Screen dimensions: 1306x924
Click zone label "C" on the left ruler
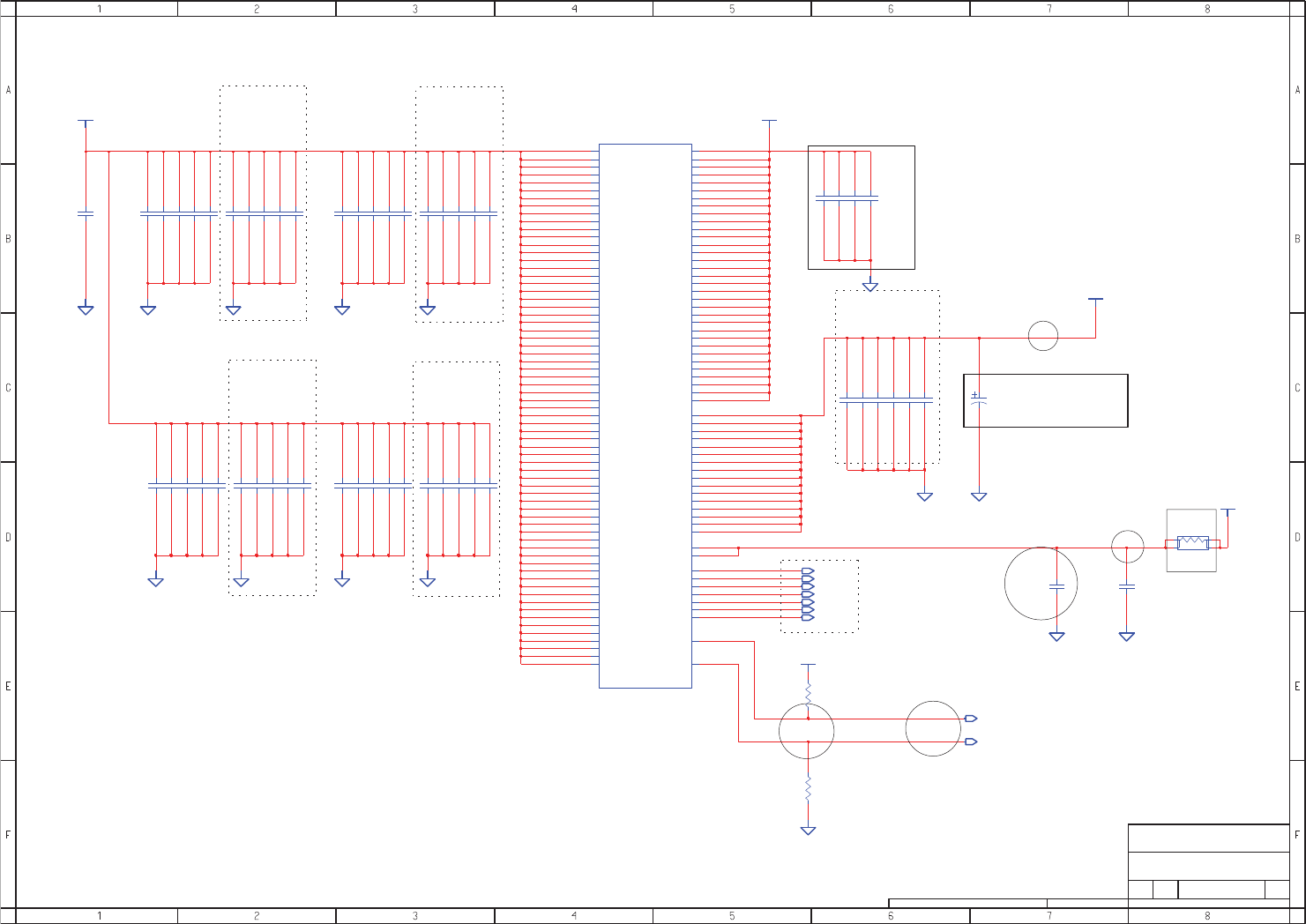[x=9, y=387]
